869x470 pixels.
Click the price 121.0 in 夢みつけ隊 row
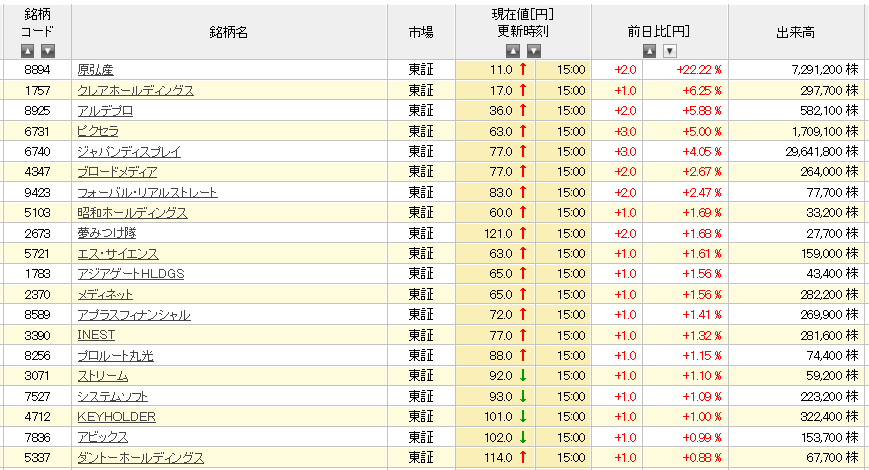pos(498,233)
